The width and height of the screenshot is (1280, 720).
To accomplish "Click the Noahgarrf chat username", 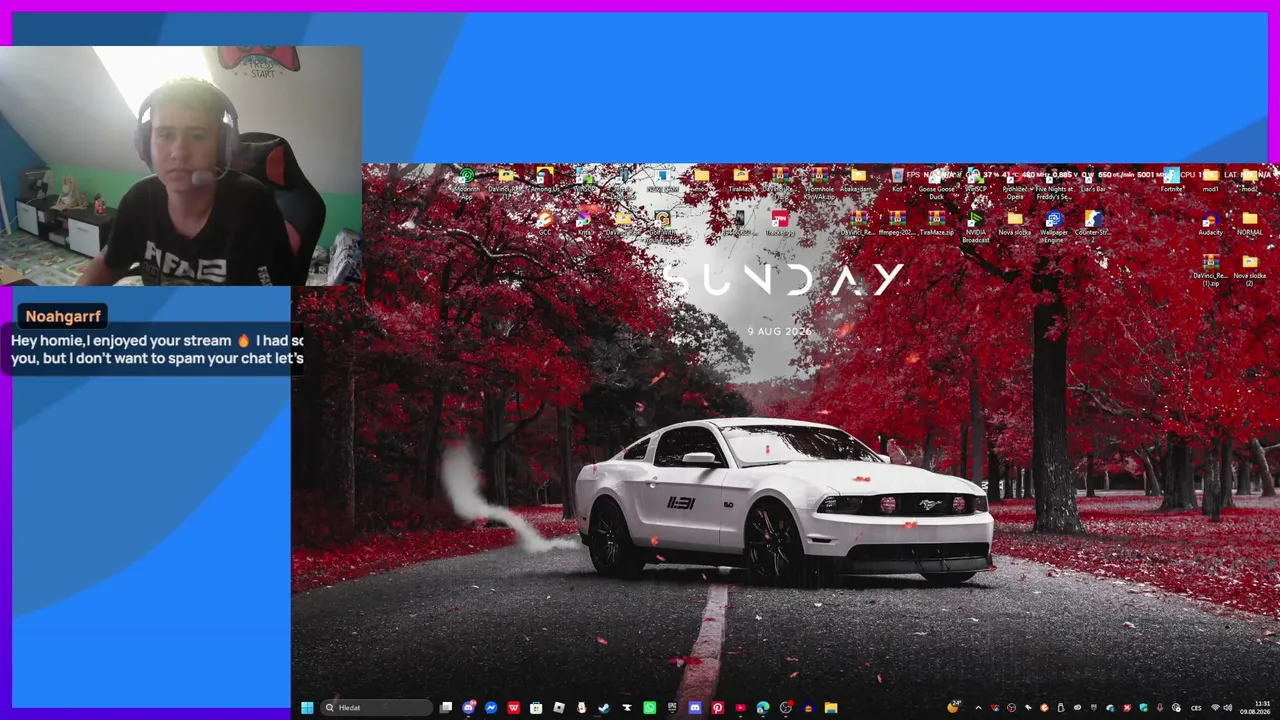I will (x=63, y=316).
